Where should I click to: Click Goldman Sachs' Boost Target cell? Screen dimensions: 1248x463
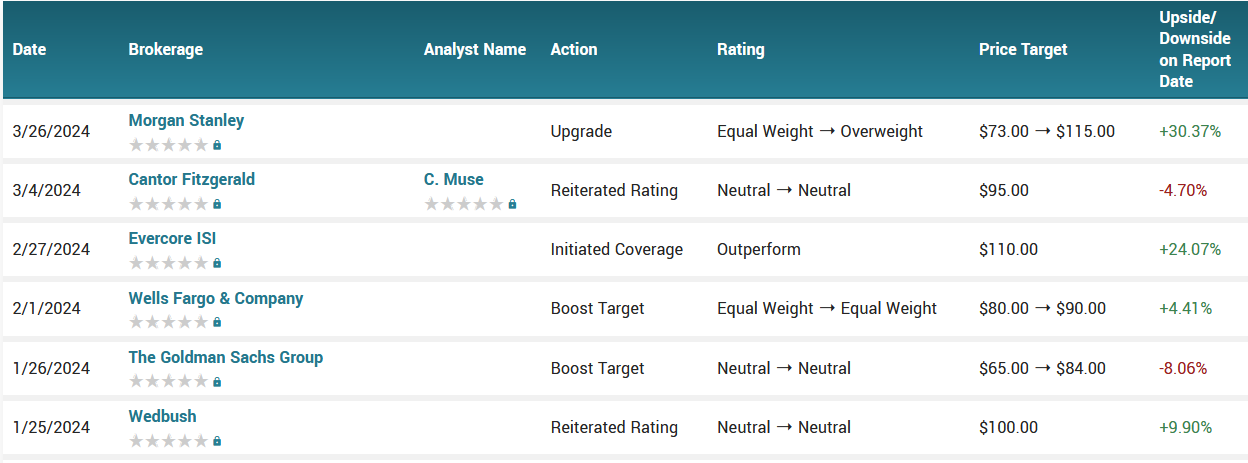click(x=598, y=367)
